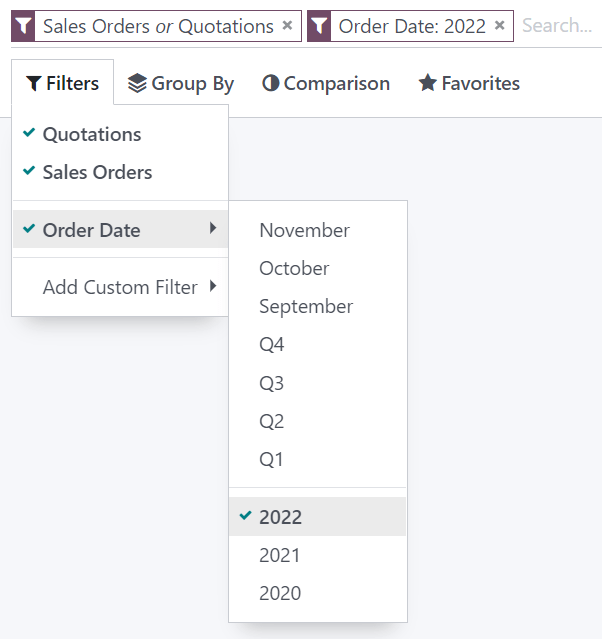Click the Search input field
Viewport: 602px width, 639px height.
click(x=556, y=26)
